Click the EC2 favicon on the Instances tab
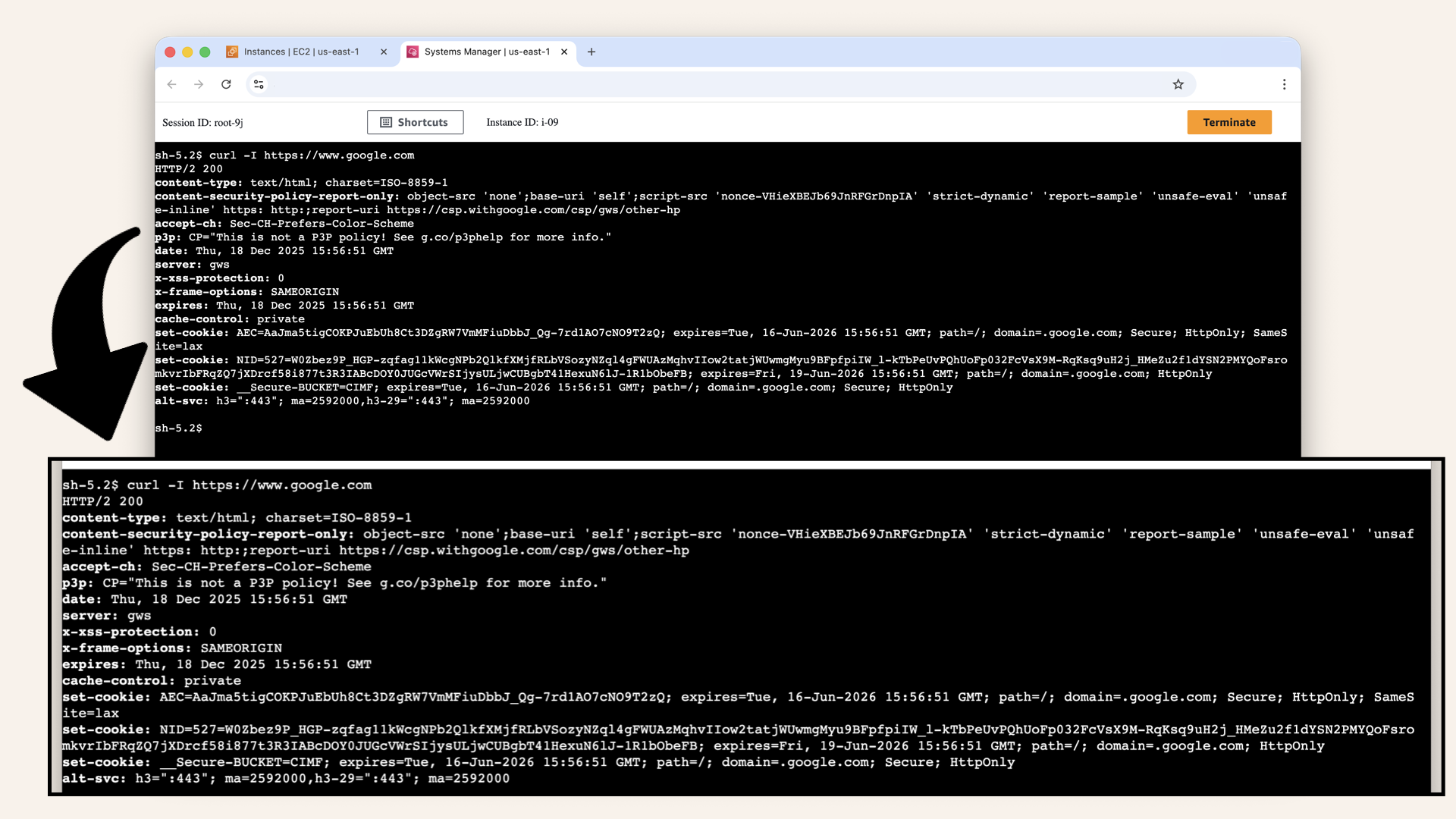 (x=231, y=52)
